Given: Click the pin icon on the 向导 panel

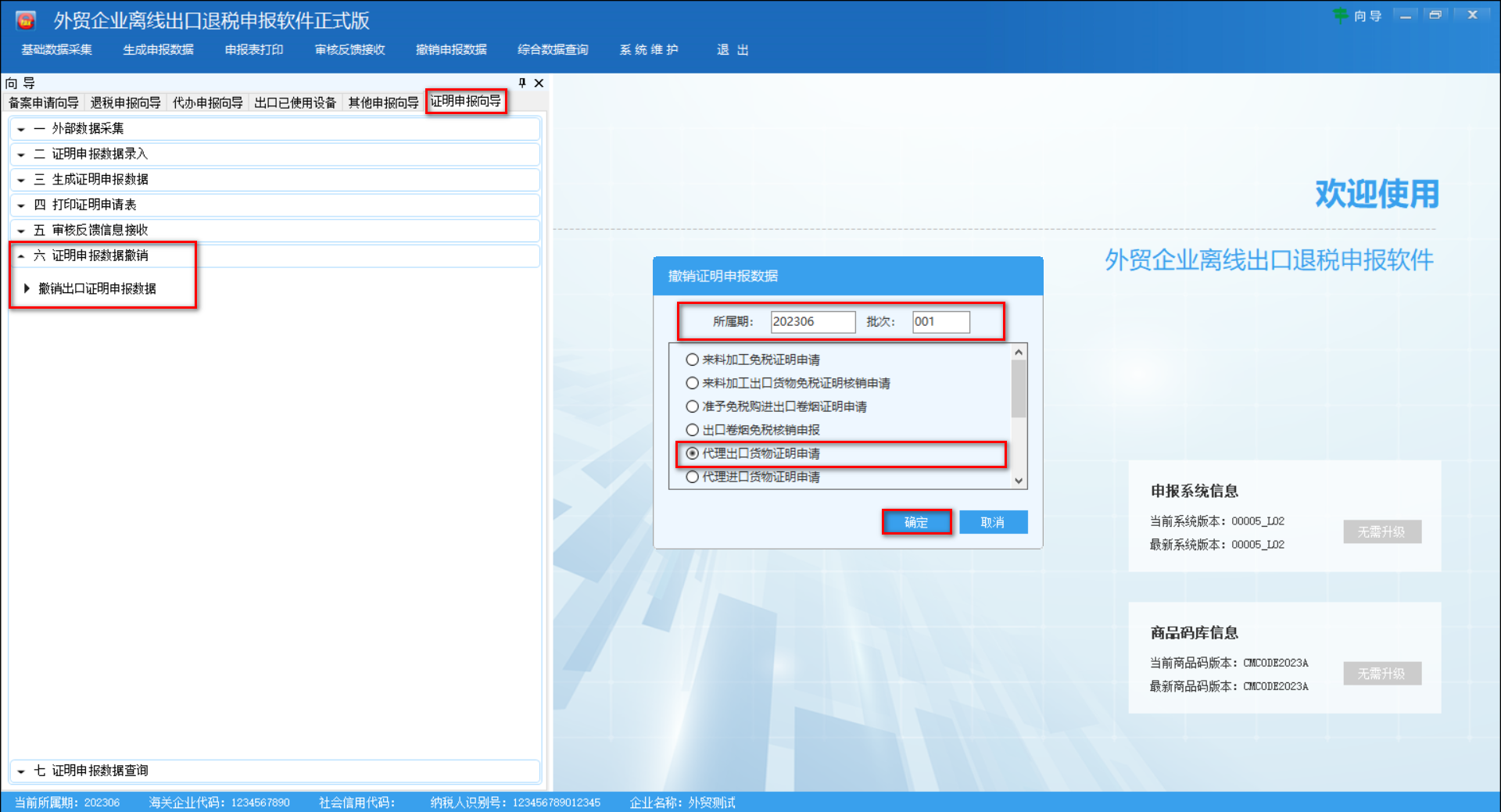Looking at the screenshot, I should click(522, 83).
